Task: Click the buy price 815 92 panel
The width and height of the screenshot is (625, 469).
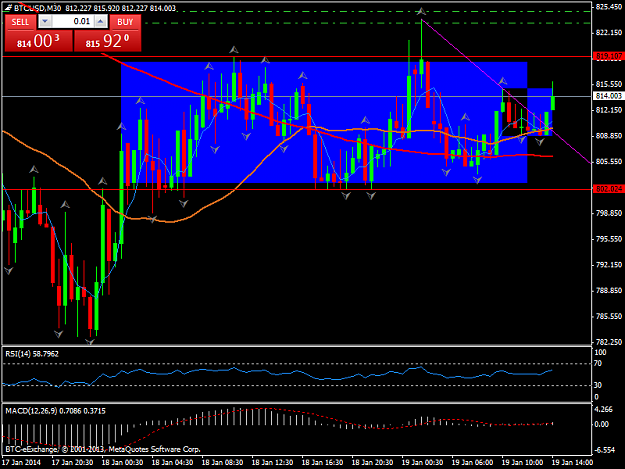Action: tap(107, 41)
